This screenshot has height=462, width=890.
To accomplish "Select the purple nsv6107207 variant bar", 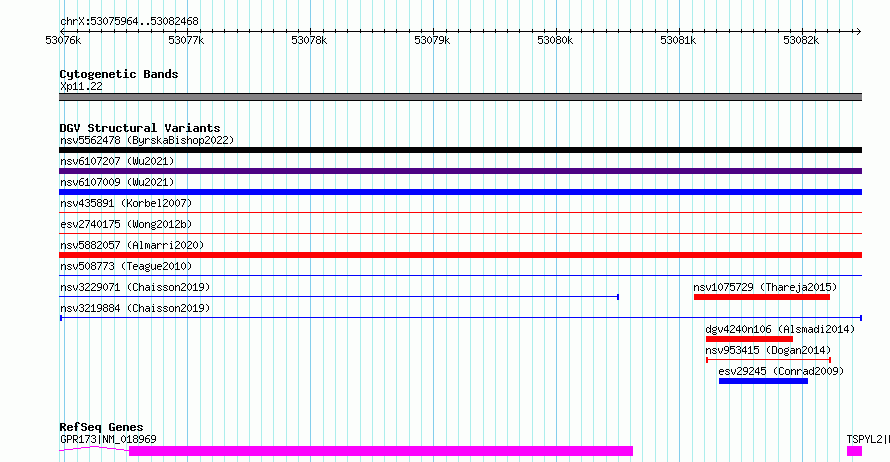I will (x=460, y=171).
